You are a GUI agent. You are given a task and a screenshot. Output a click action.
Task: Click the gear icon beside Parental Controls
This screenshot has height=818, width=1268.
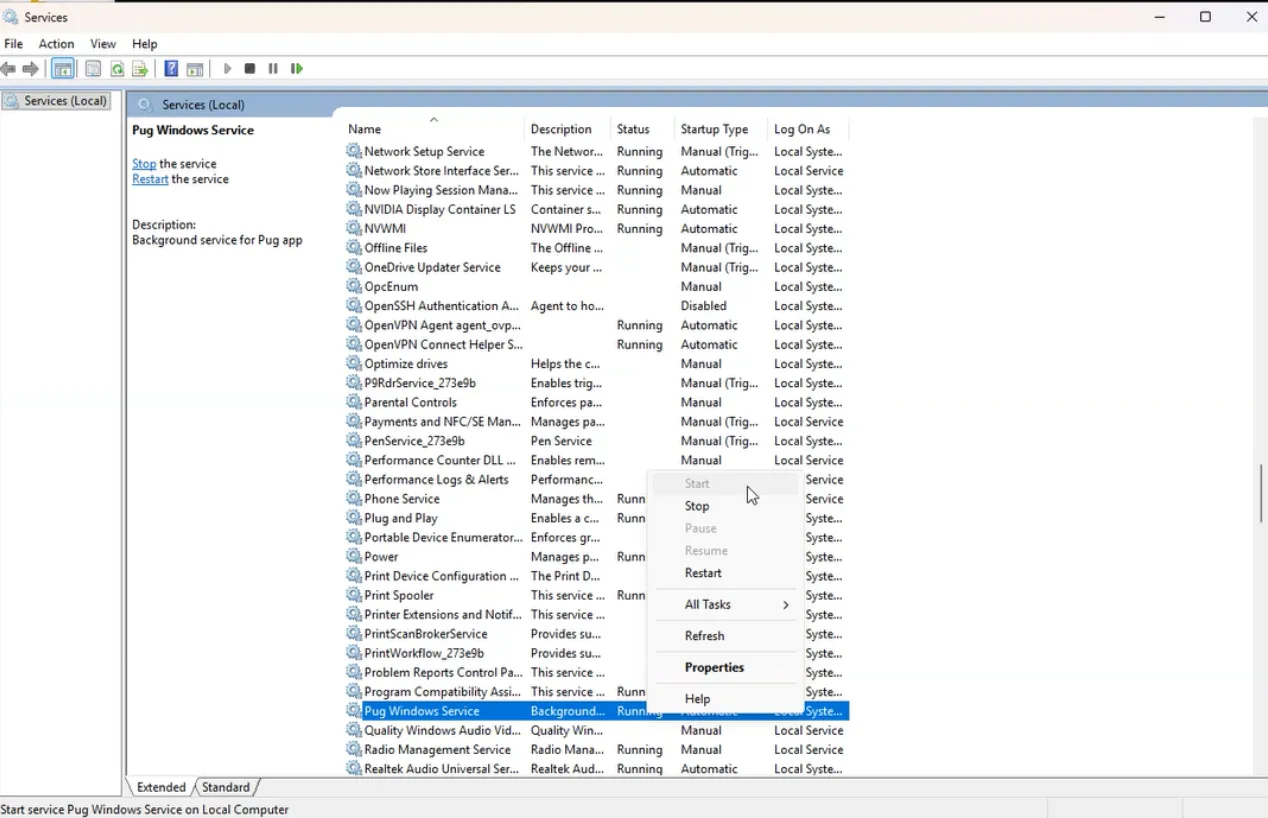pos(354,402)
